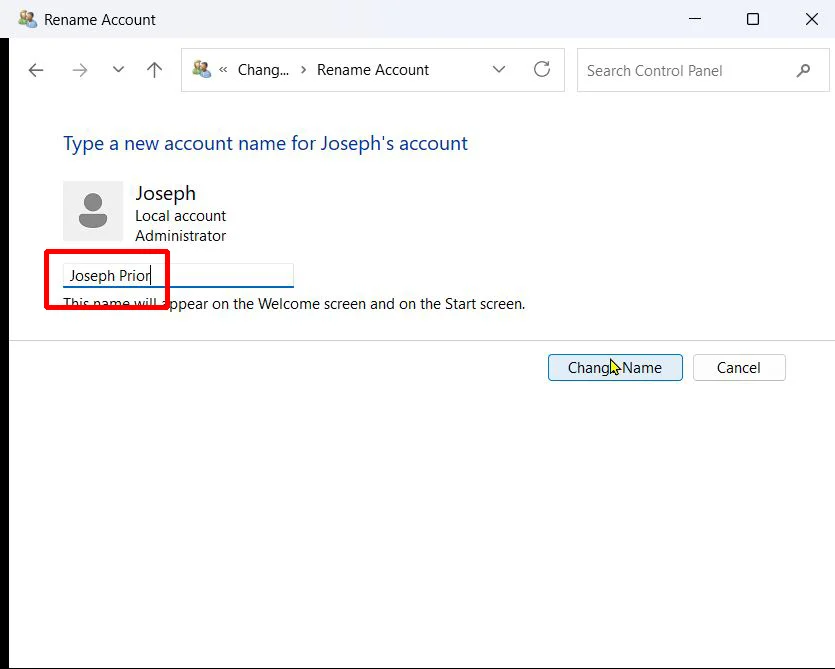
Task: Open the previous-locations double chevron
Action: [x=224, y=69]
